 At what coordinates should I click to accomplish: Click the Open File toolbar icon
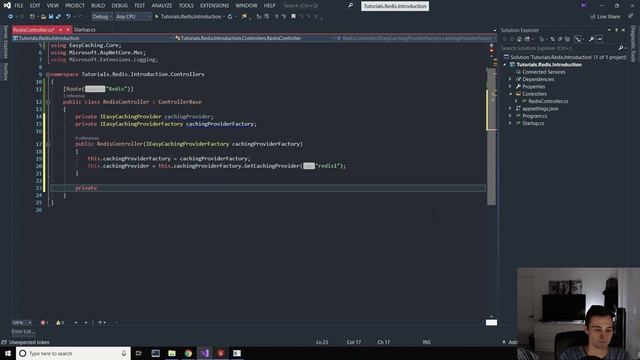pyautogui.click(x=43, y=17)
